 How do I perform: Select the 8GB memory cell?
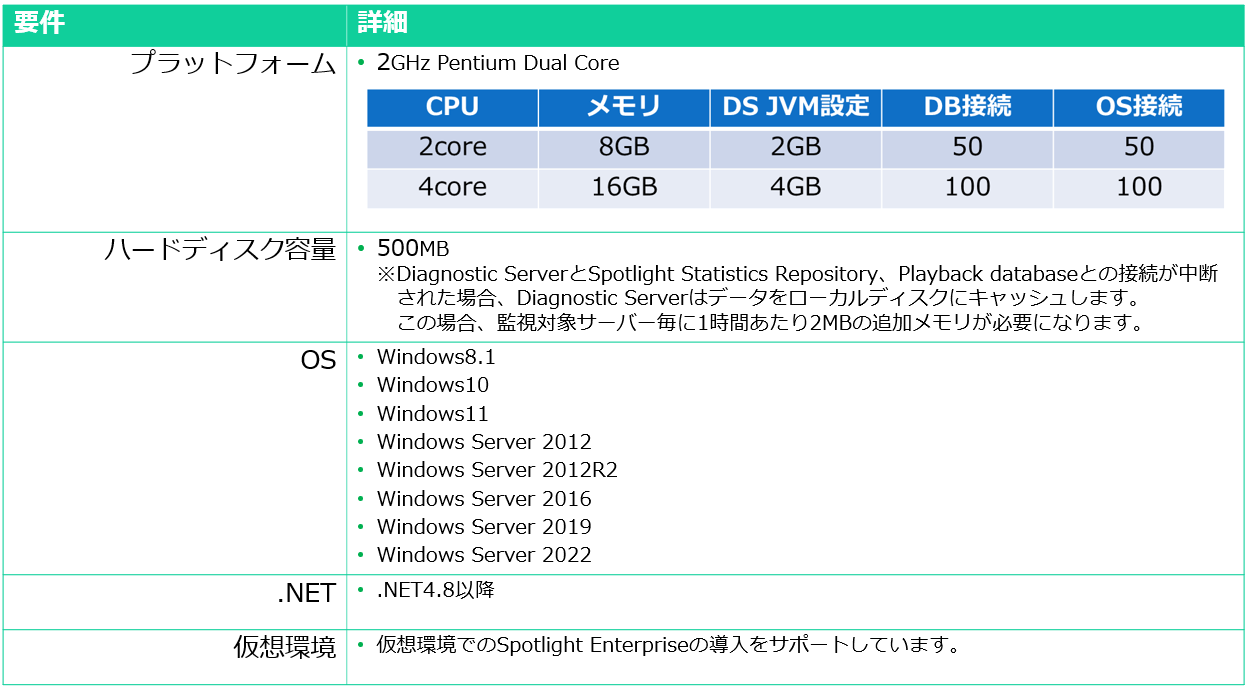tap(624, 147)
